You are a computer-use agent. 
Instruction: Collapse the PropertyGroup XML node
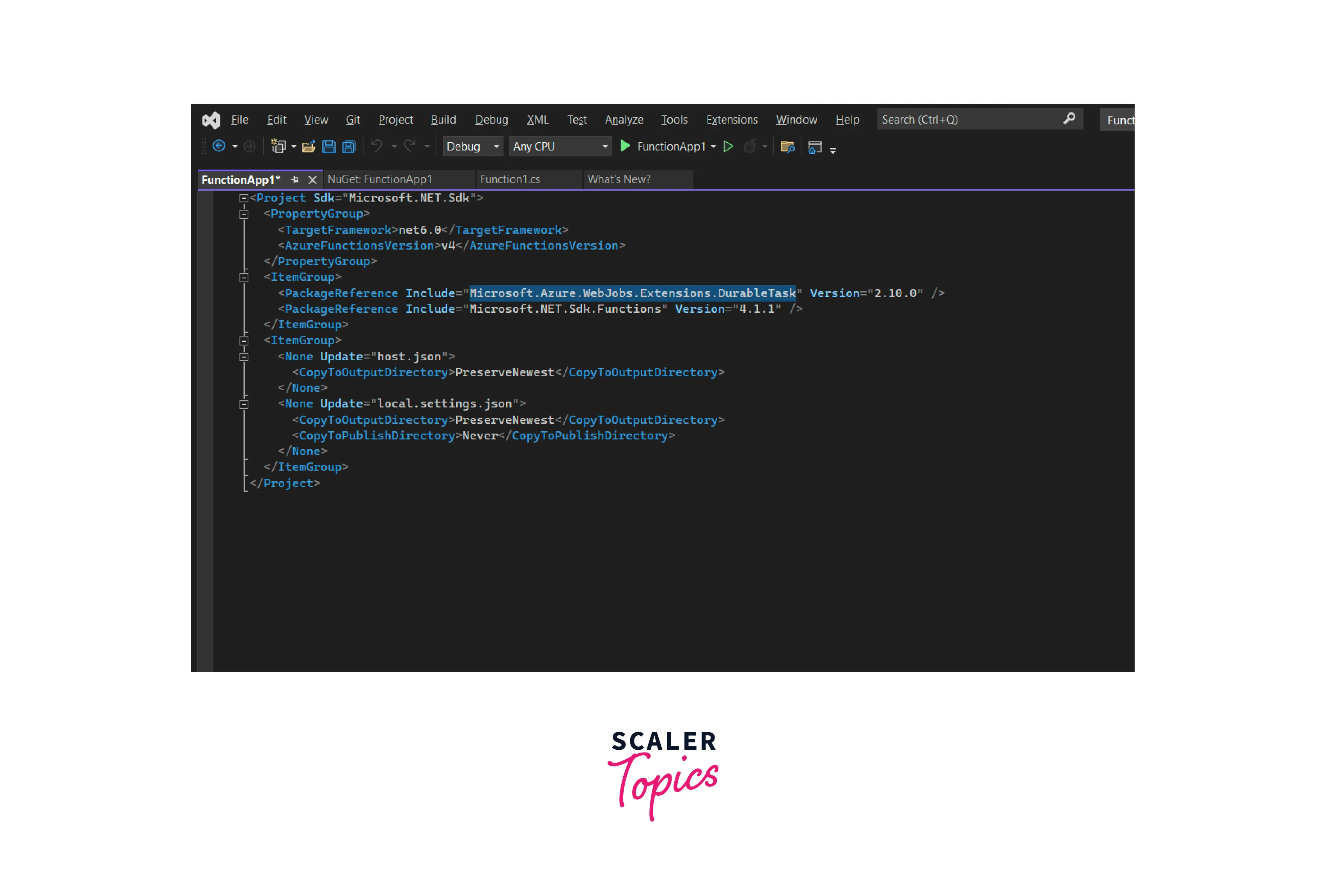click(244, 214)
